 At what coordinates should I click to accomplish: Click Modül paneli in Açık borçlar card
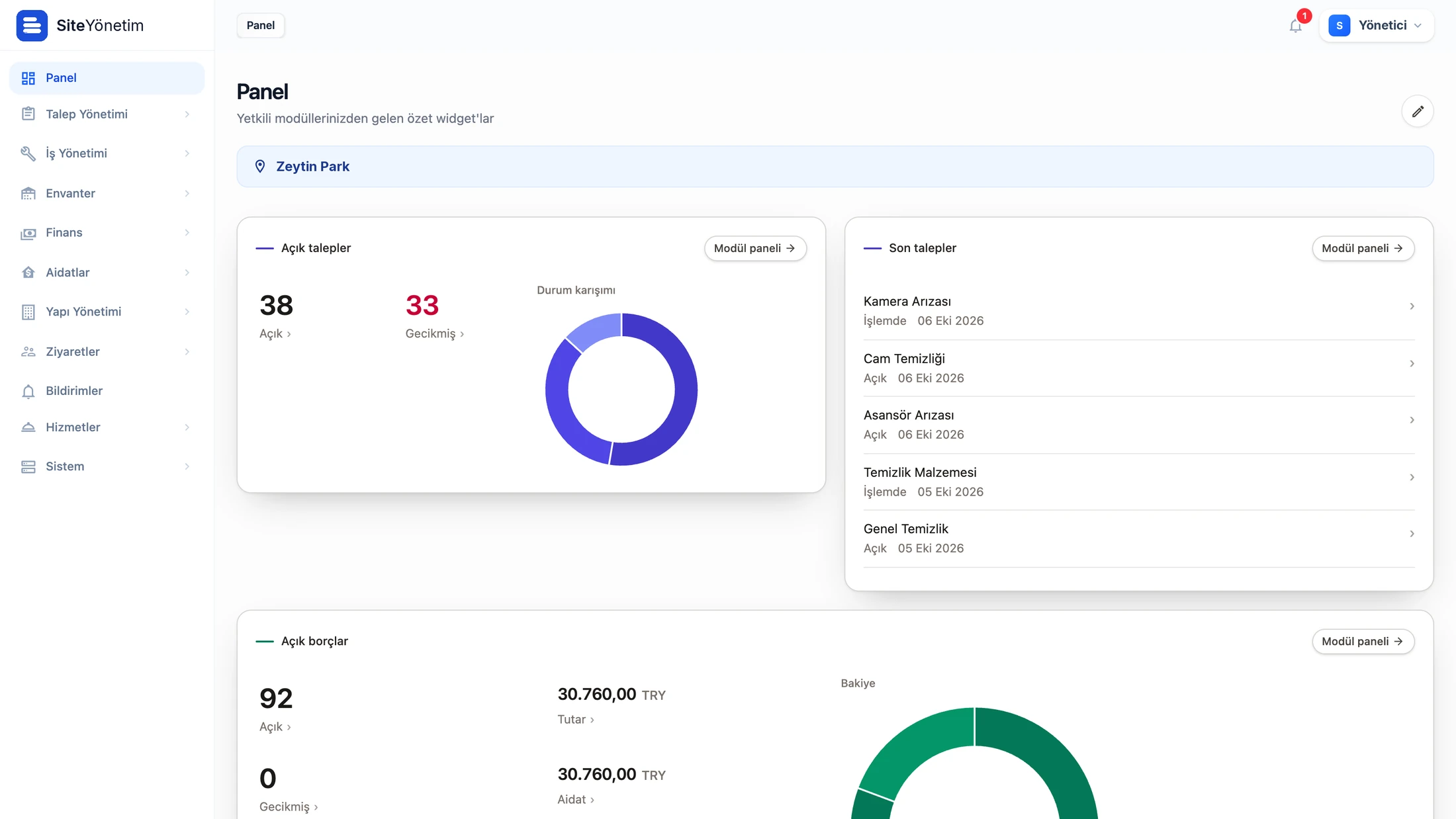[1363, 641]
